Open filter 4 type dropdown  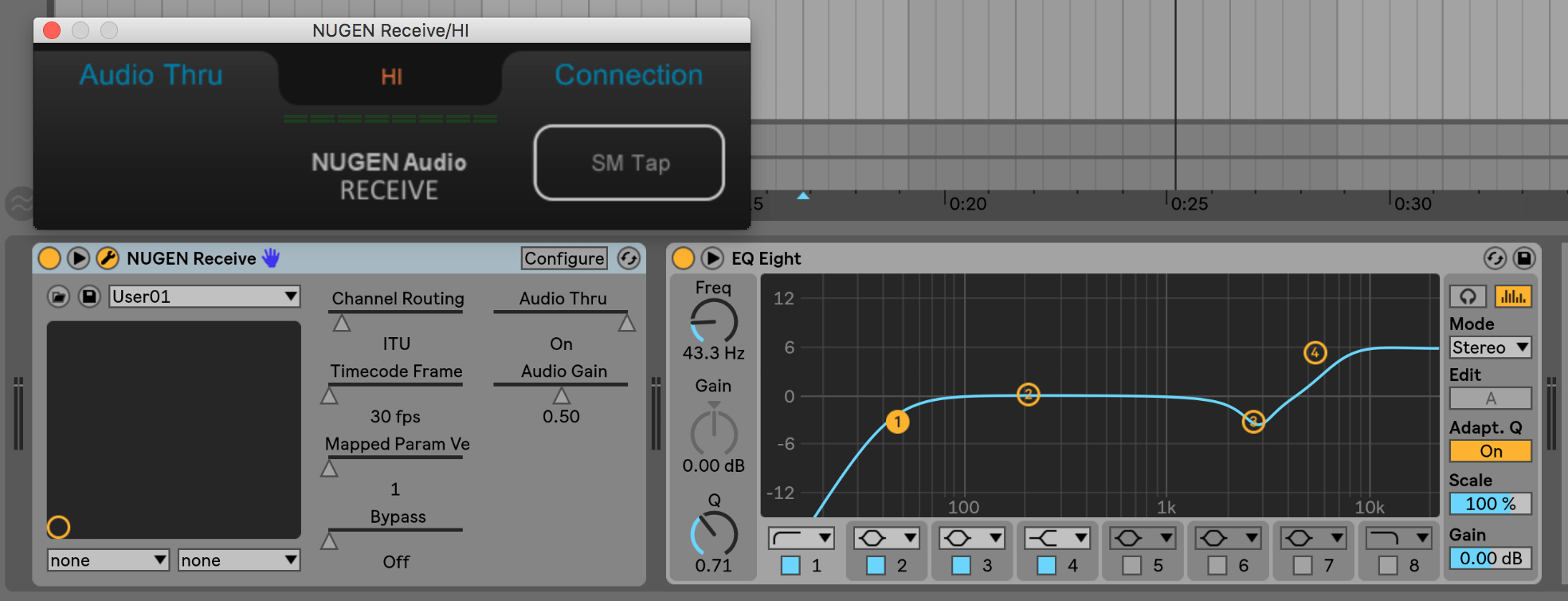[1057, 539]
